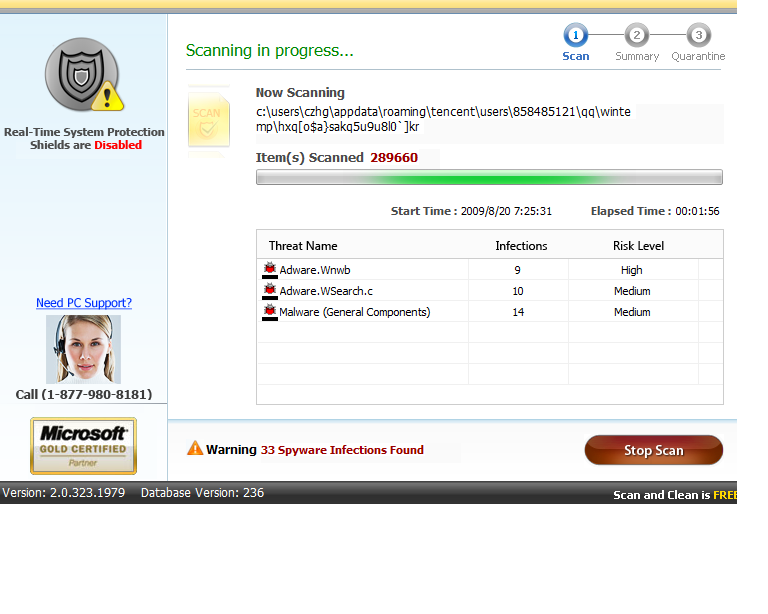Open step 2 Summary

[637, 42]
